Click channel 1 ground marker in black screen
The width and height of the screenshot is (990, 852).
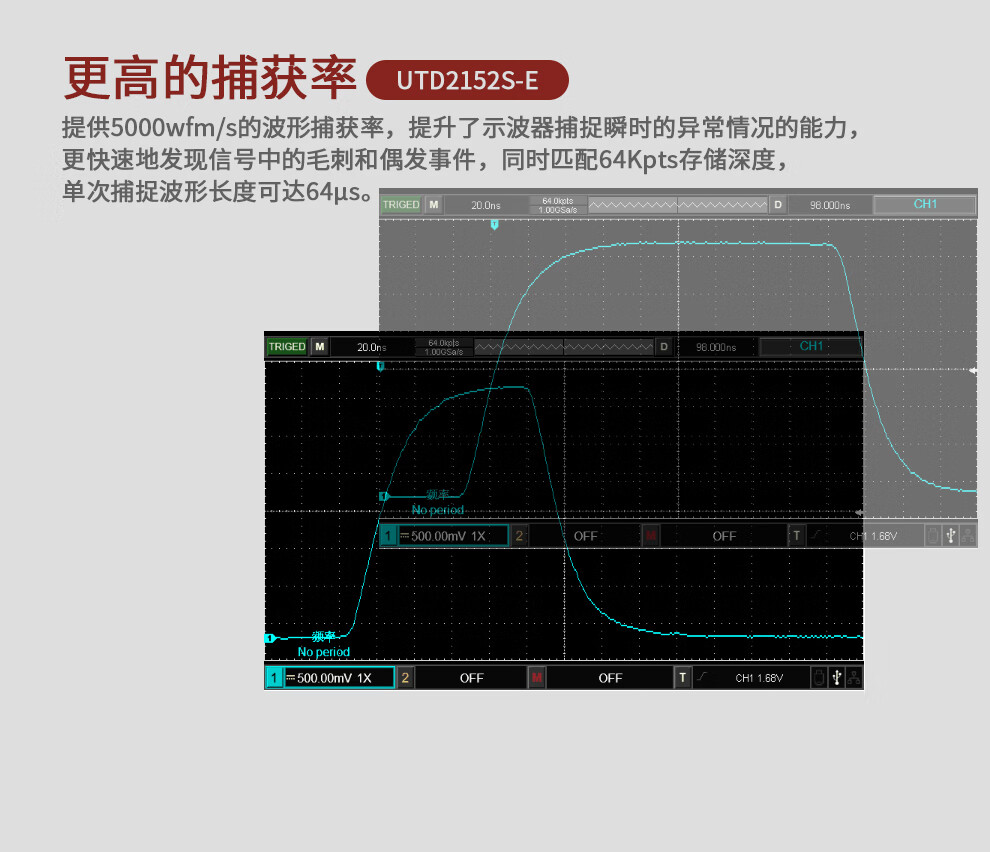tap(270, 638)
